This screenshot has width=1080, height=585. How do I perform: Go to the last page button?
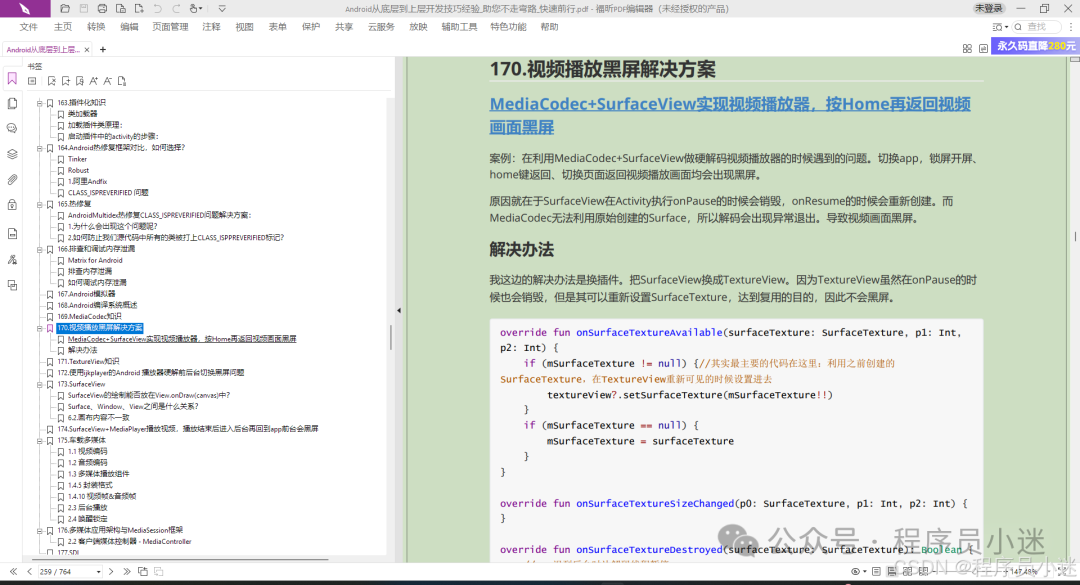pos(127,571)
